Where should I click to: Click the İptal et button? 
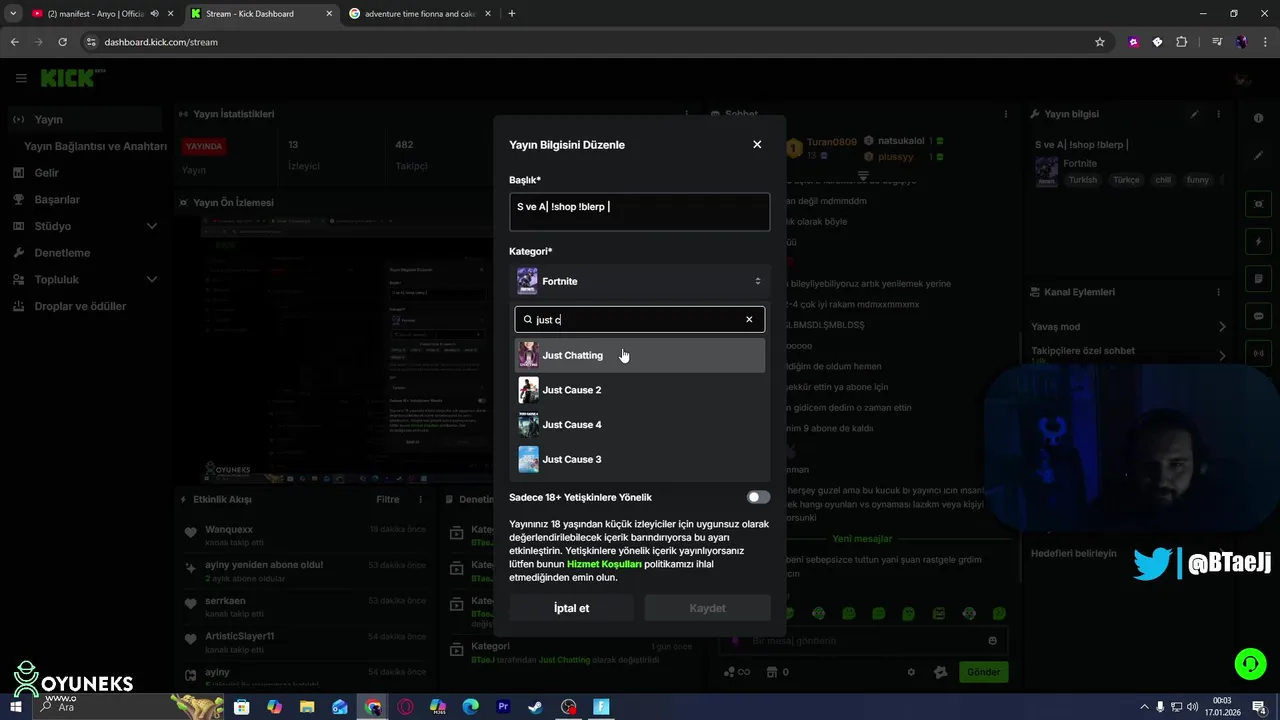571,608
